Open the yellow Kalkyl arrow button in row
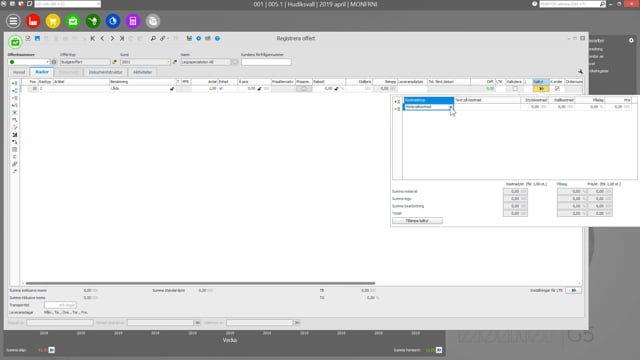The width and height of the screenshot is (640, 360). pos(541,89)
